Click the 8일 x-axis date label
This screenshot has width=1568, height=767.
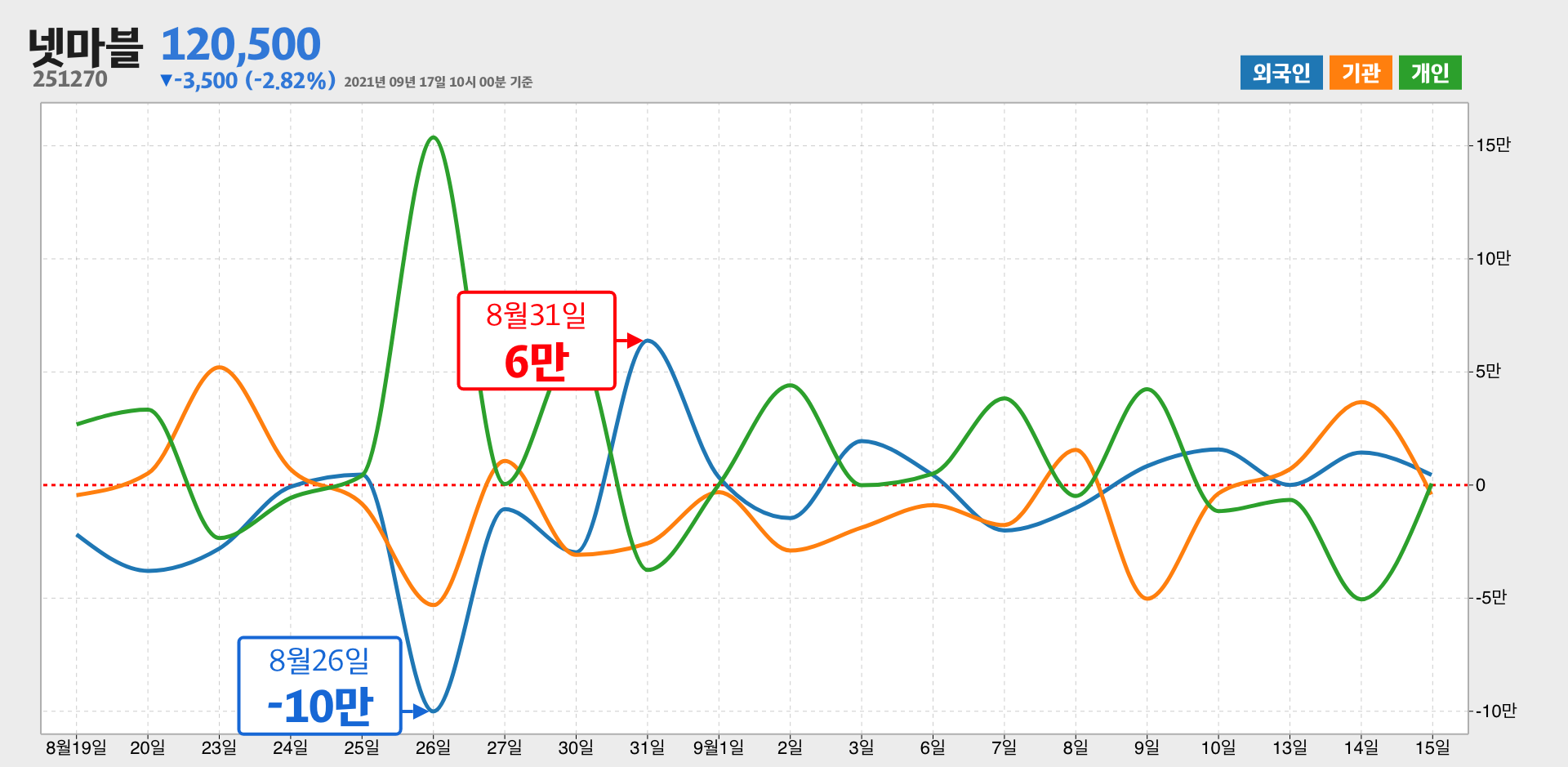click(1076, 747)
